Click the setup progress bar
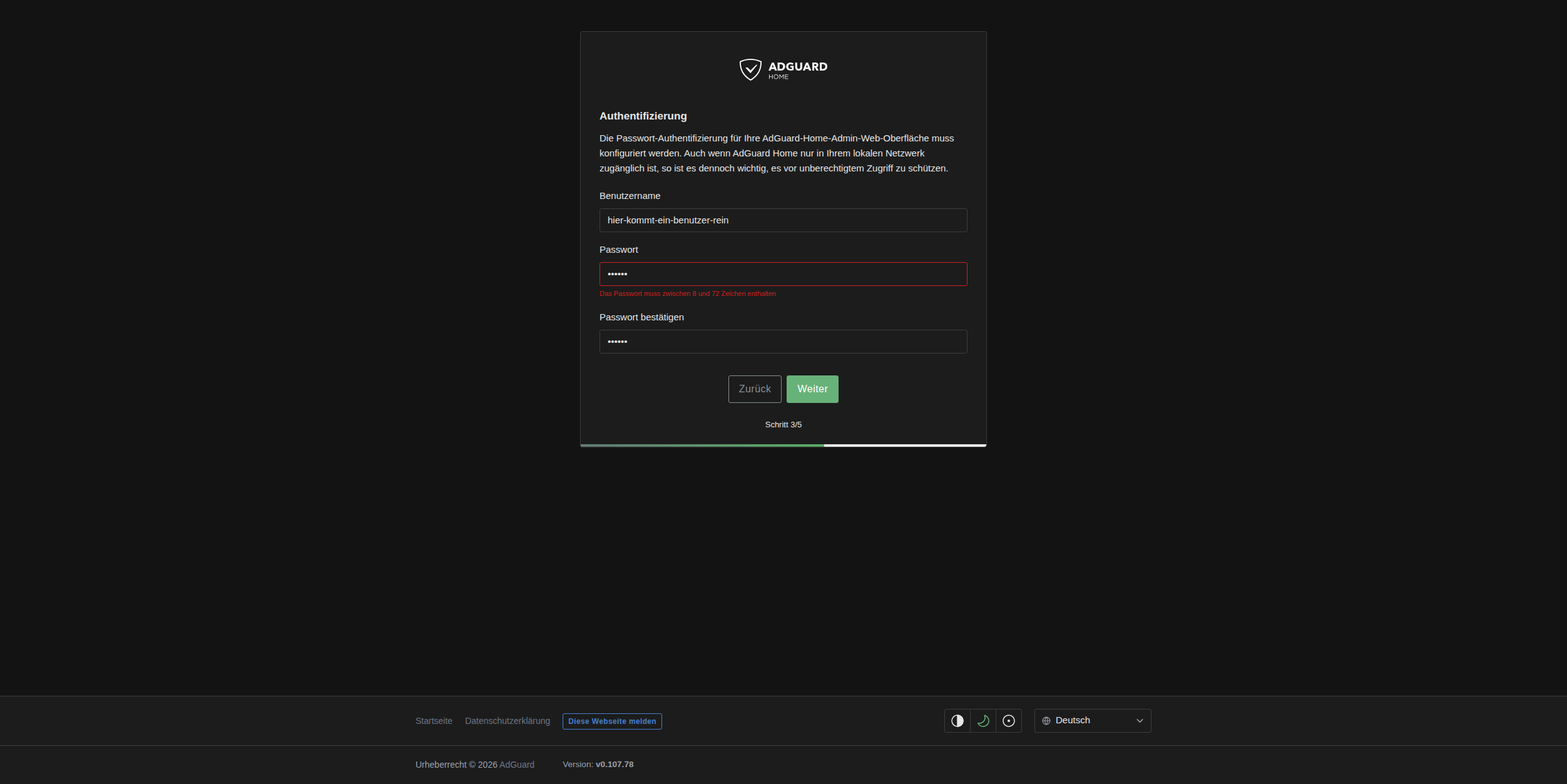Image resolution: width=1567 pixels, height=784 pixels. click(x=783, y=445)
